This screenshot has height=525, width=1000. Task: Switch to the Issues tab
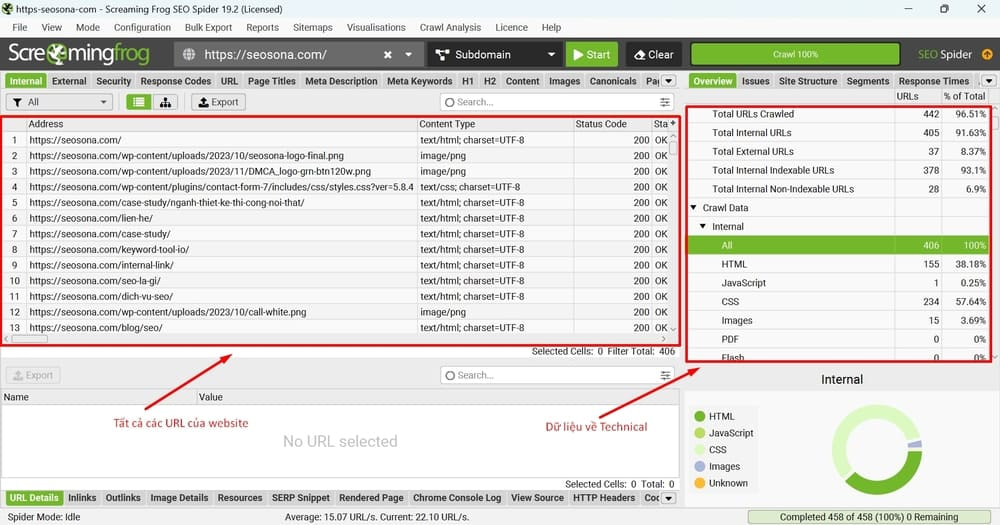click(755, 81)
